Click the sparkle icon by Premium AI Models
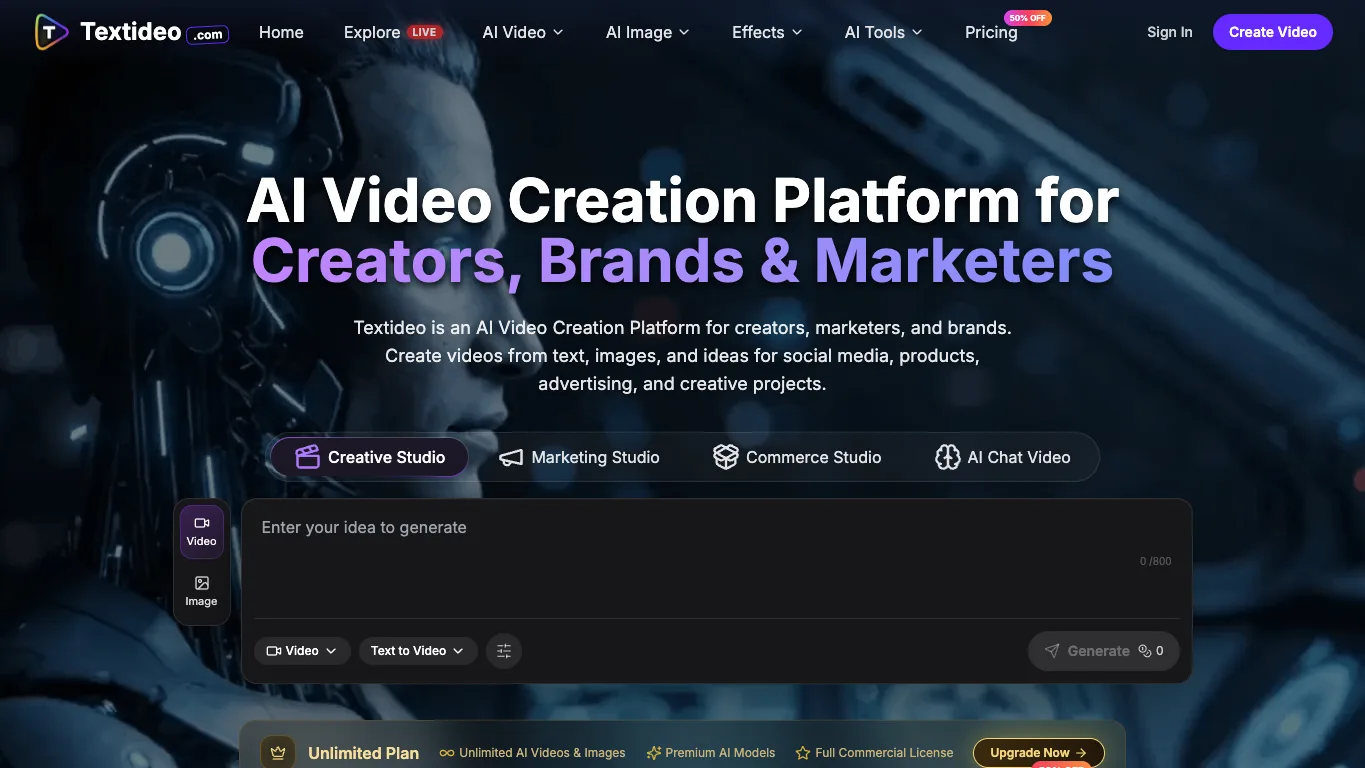Screen dimensions: 1365x768 654,753
